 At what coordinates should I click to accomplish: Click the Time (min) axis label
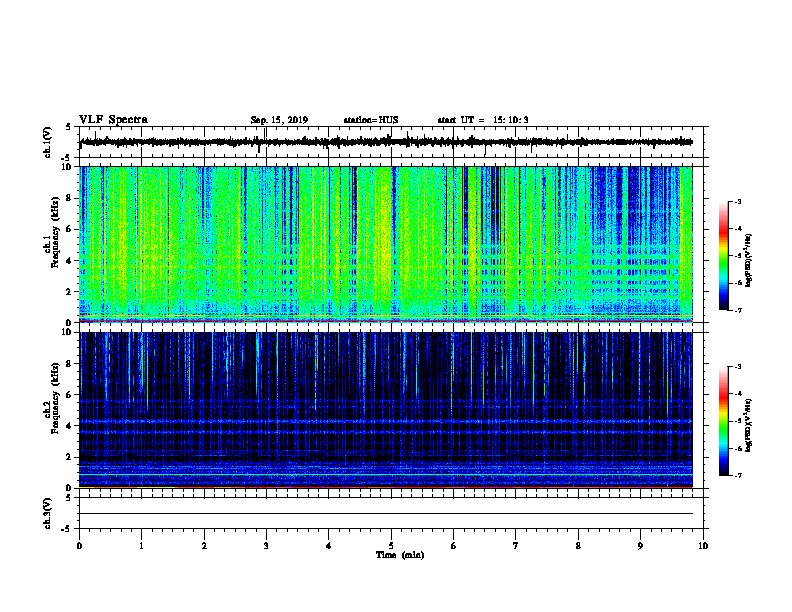point(400,555)
